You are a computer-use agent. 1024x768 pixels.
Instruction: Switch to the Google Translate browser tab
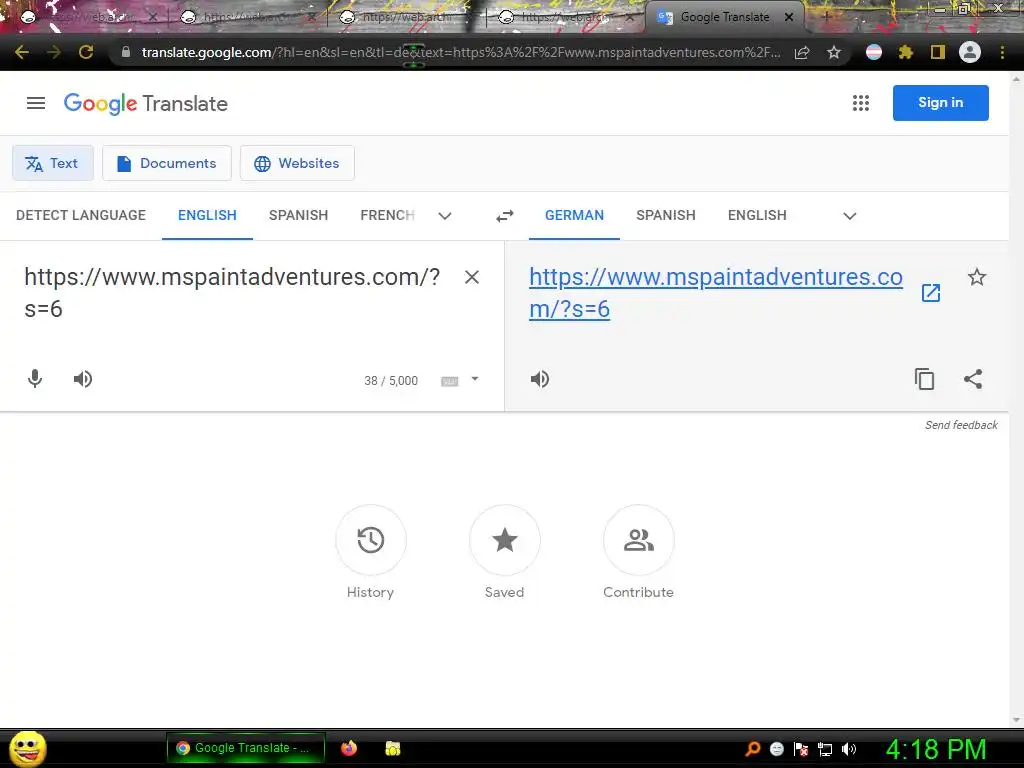click(724, 17)
